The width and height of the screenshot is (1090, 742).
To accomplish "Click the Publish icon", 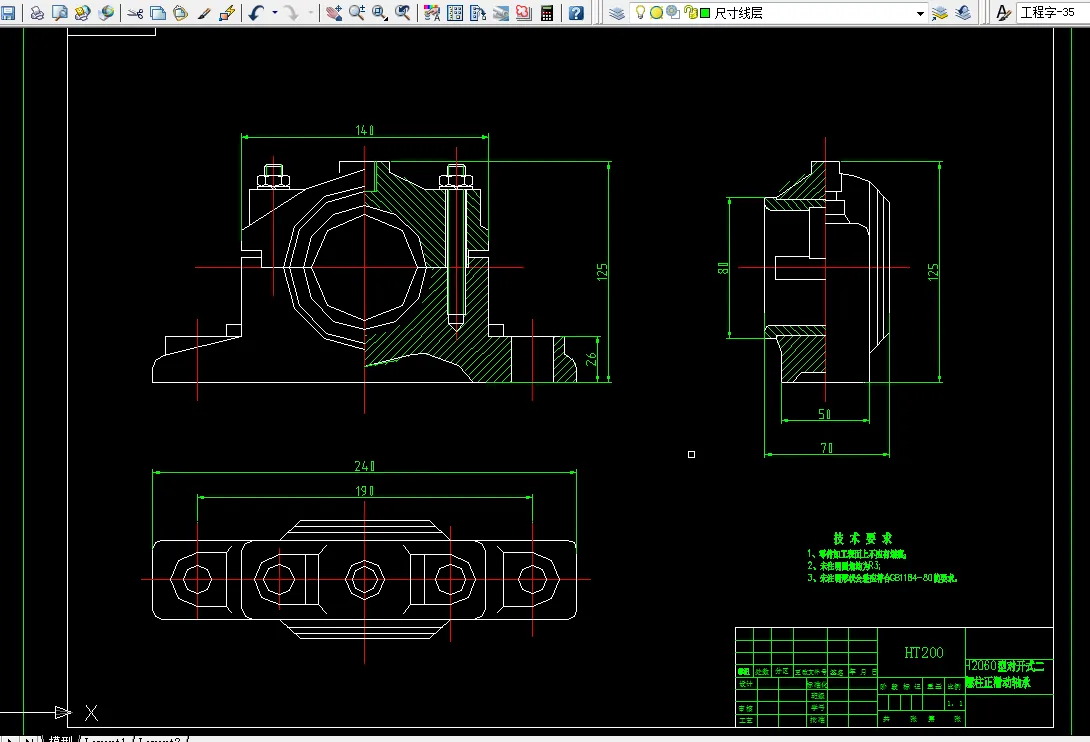I will [x=83, y=13].
